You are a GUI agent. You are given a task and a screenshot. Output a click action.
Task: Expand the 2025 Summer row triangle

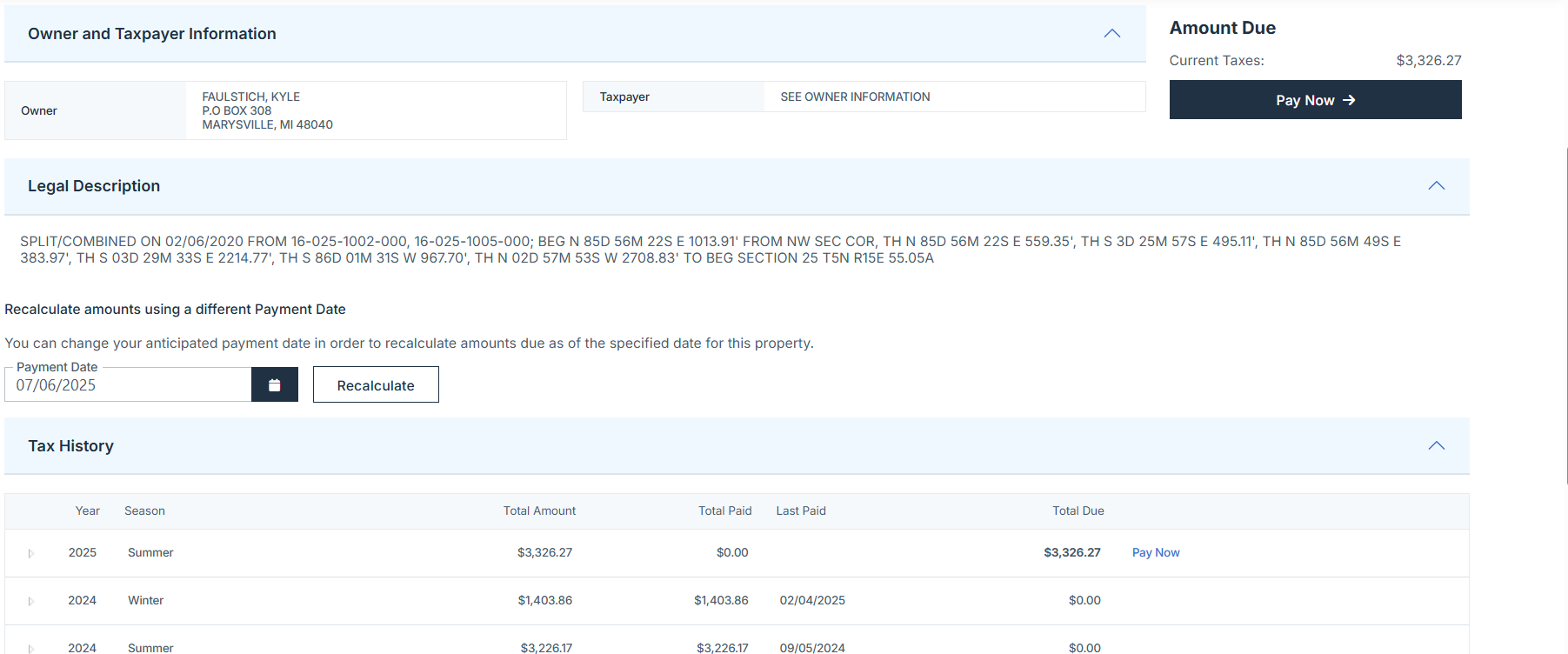31,553
